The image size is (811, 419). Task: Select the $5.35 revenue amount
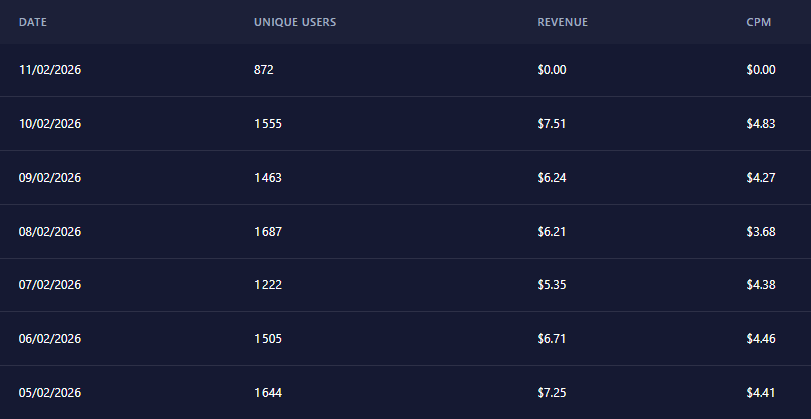tap(552, 285)
